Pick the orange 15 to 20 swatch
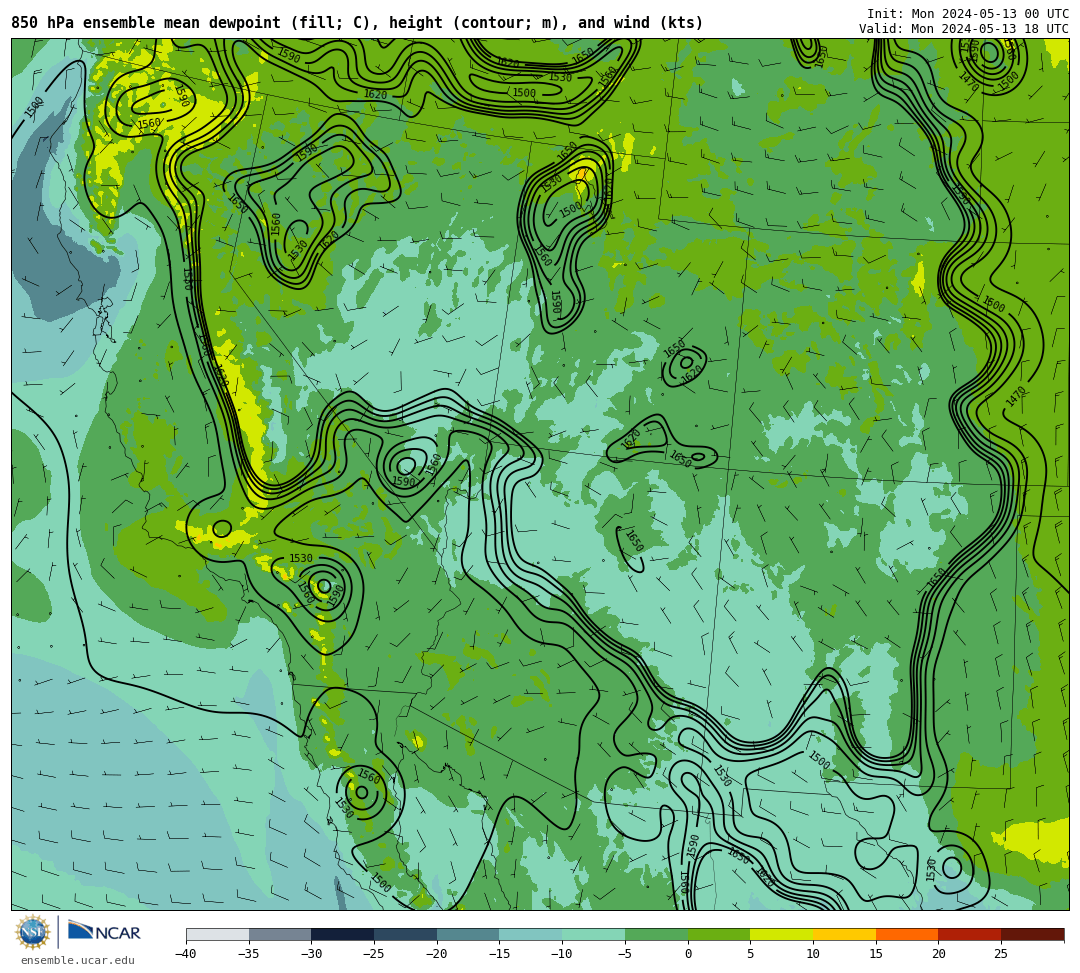The height and width of the screenshot is (973, 1080). [907, 934]
